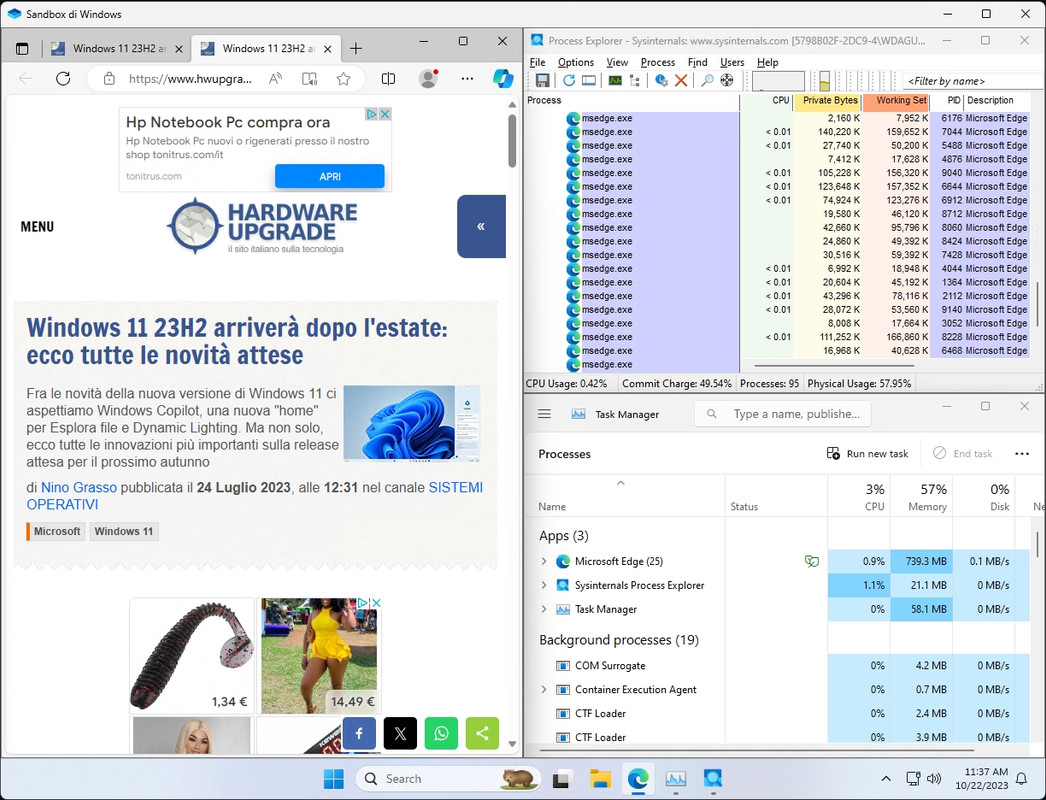This screenshot has height=800, width=1046.
Task: Click the Windows 11 tag under article
Action: [x=124, y=531]
